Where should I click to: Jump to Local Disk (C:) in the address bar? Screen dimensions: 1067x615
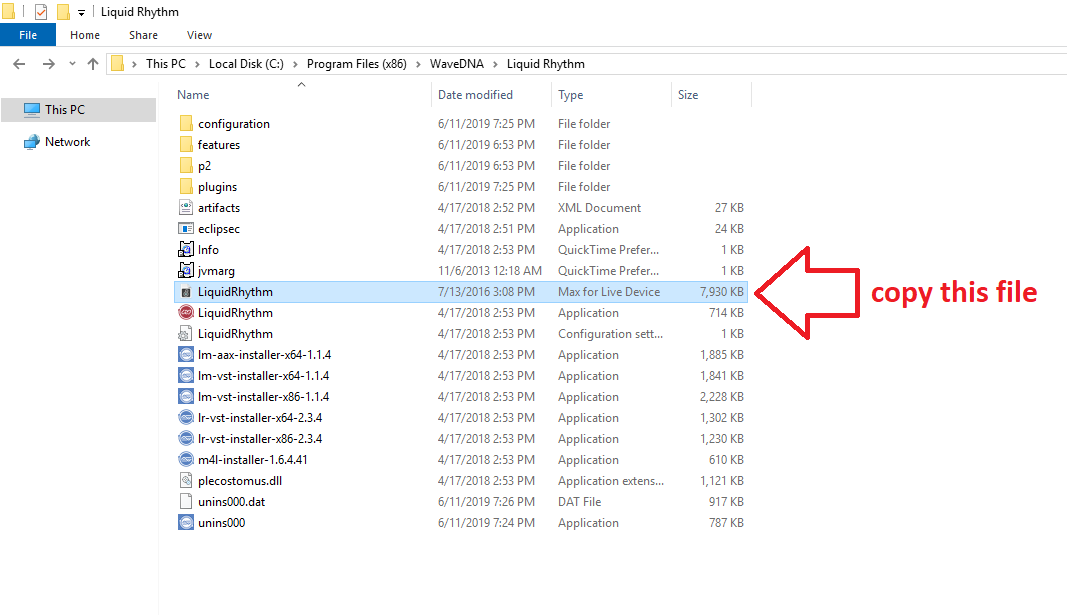click(246, 64)
